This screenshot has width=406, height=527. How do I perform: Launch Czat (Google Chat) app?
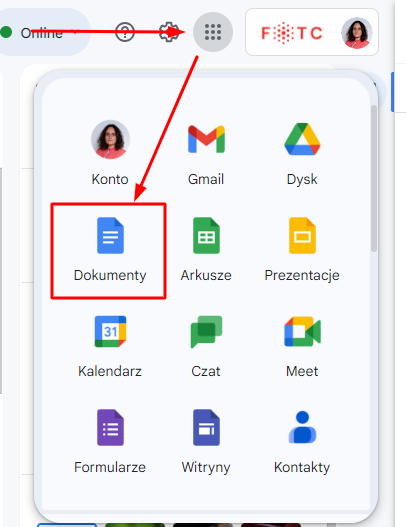click(206, 346)
